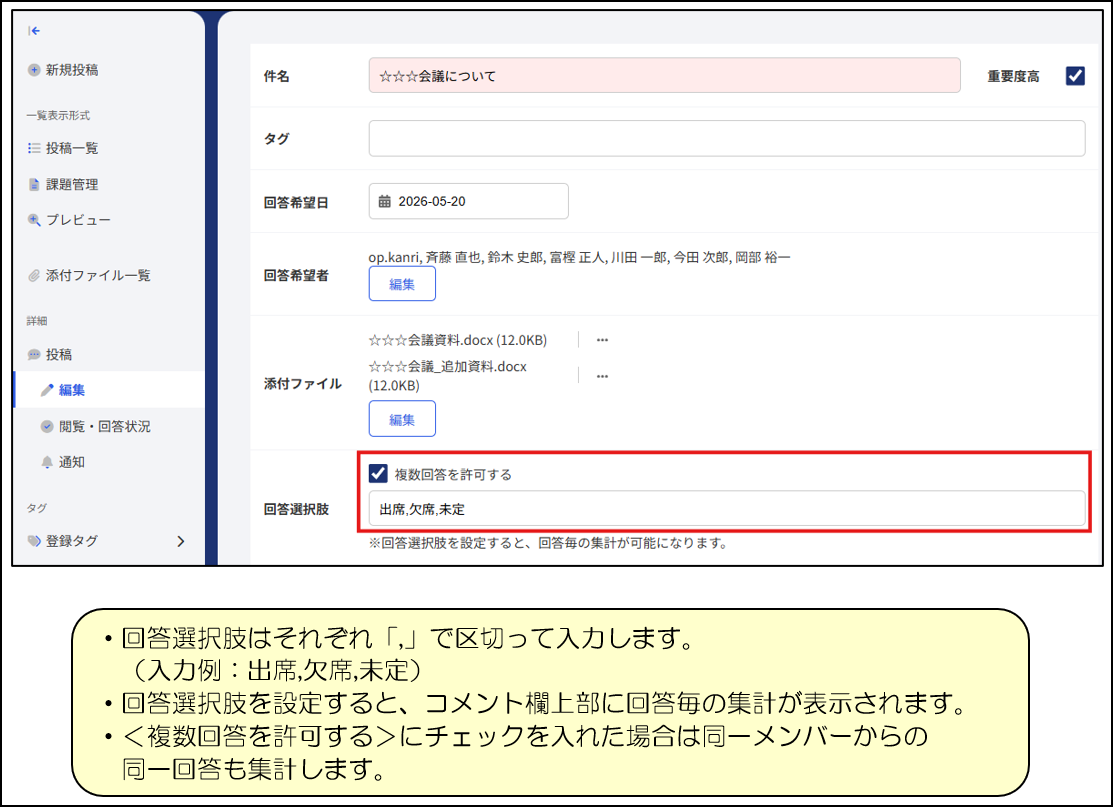This screenshot has height=807, width=1113.
Task: Click the 編集 pencil icon
Action: [47, 390]
